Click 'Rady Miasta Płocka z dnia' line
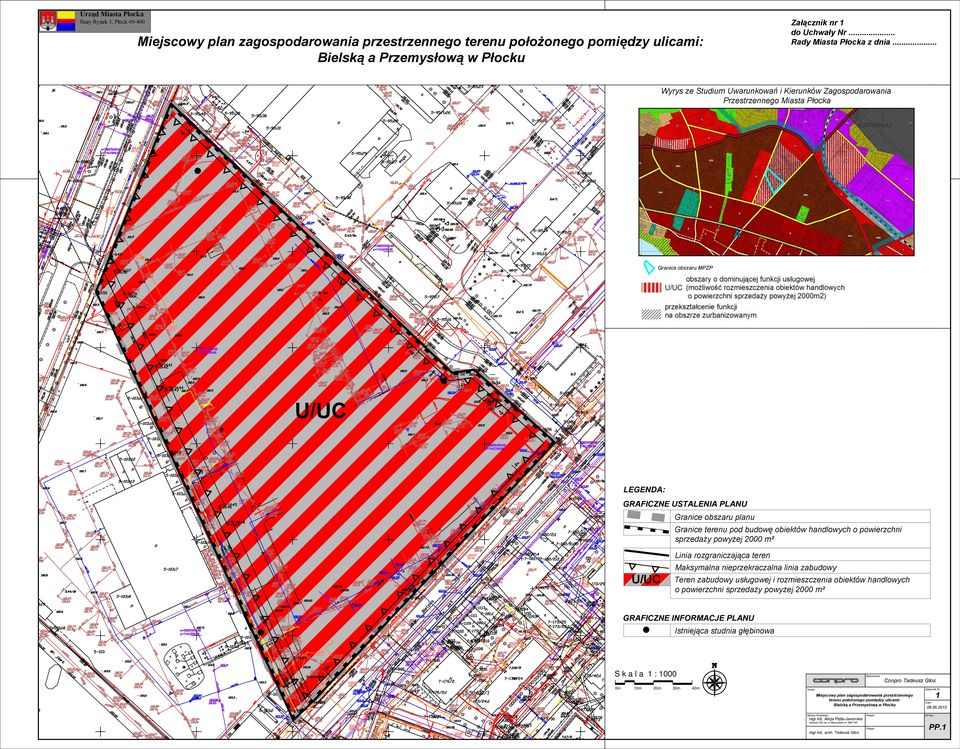The height and width of the screenshot is (749, 960). (864, 43)
